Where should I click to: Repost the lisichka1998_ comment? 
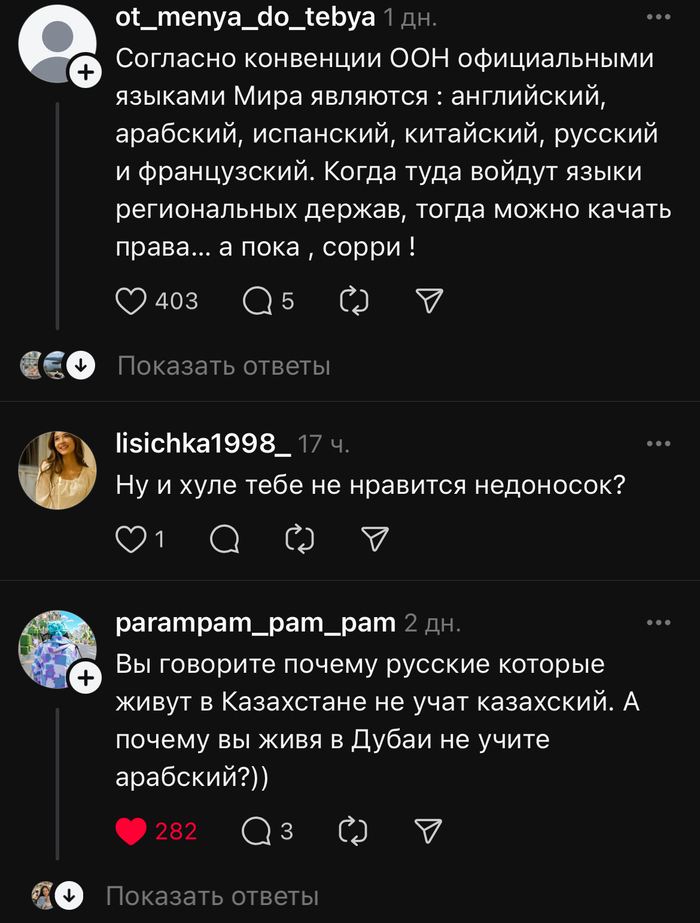point(299,540)
